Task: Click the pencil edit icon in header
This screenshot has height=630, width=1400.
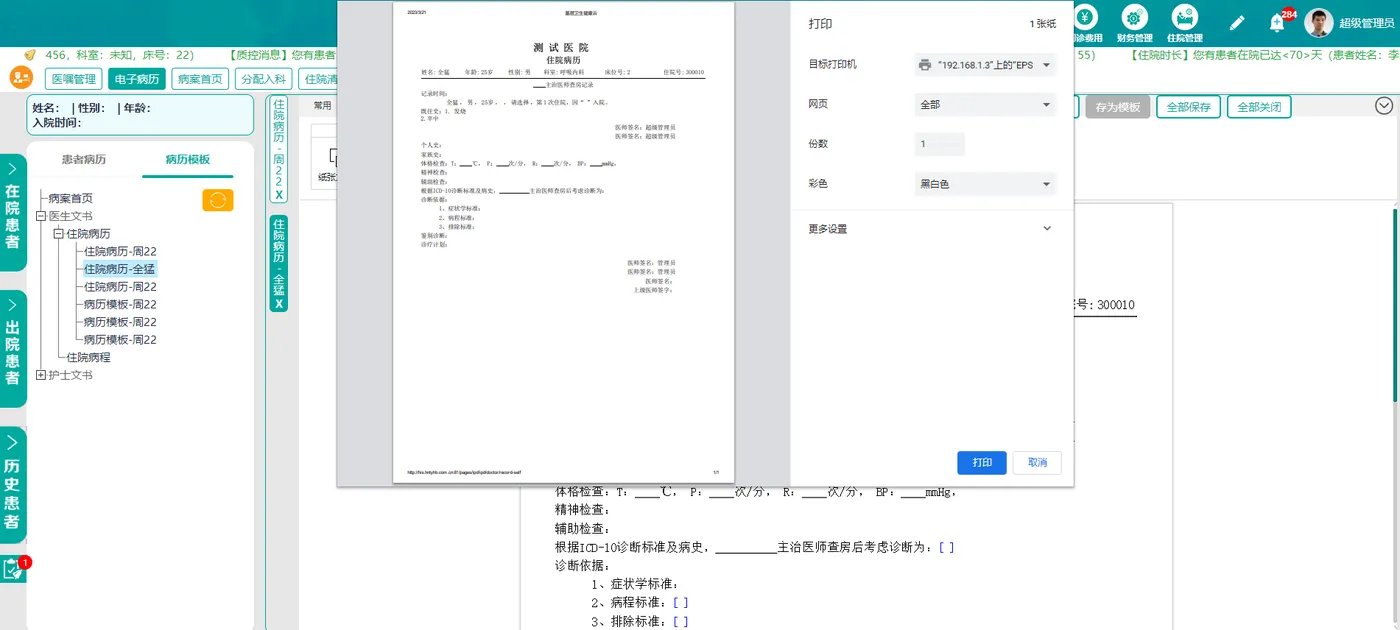Action: 1236,22
